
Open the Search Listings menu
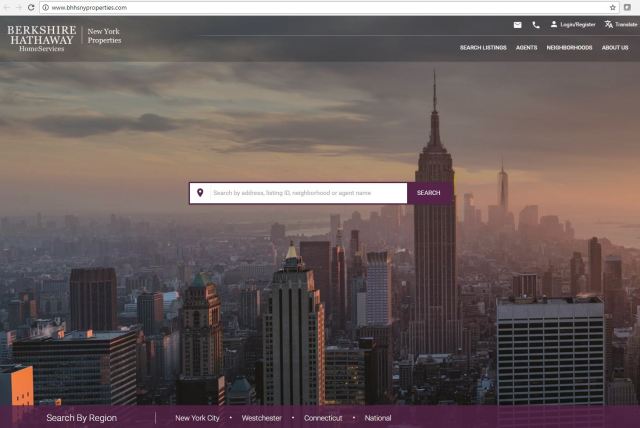(x=483, y=48)
